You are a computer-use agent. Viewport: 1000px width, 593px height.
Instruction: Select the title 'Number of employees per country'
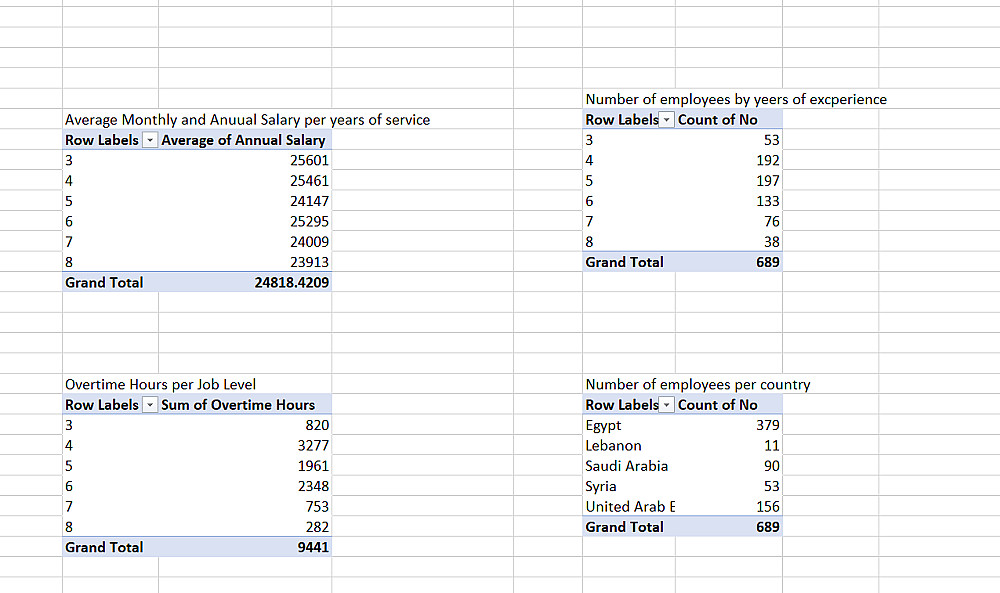coord(698,384)
